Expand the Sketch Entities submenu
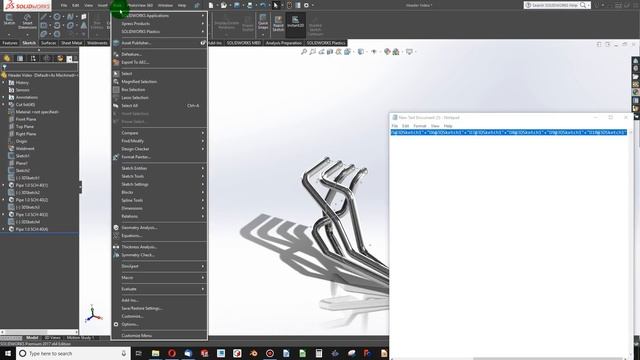This screenshot has width=640, height=360. click(159, 169)
